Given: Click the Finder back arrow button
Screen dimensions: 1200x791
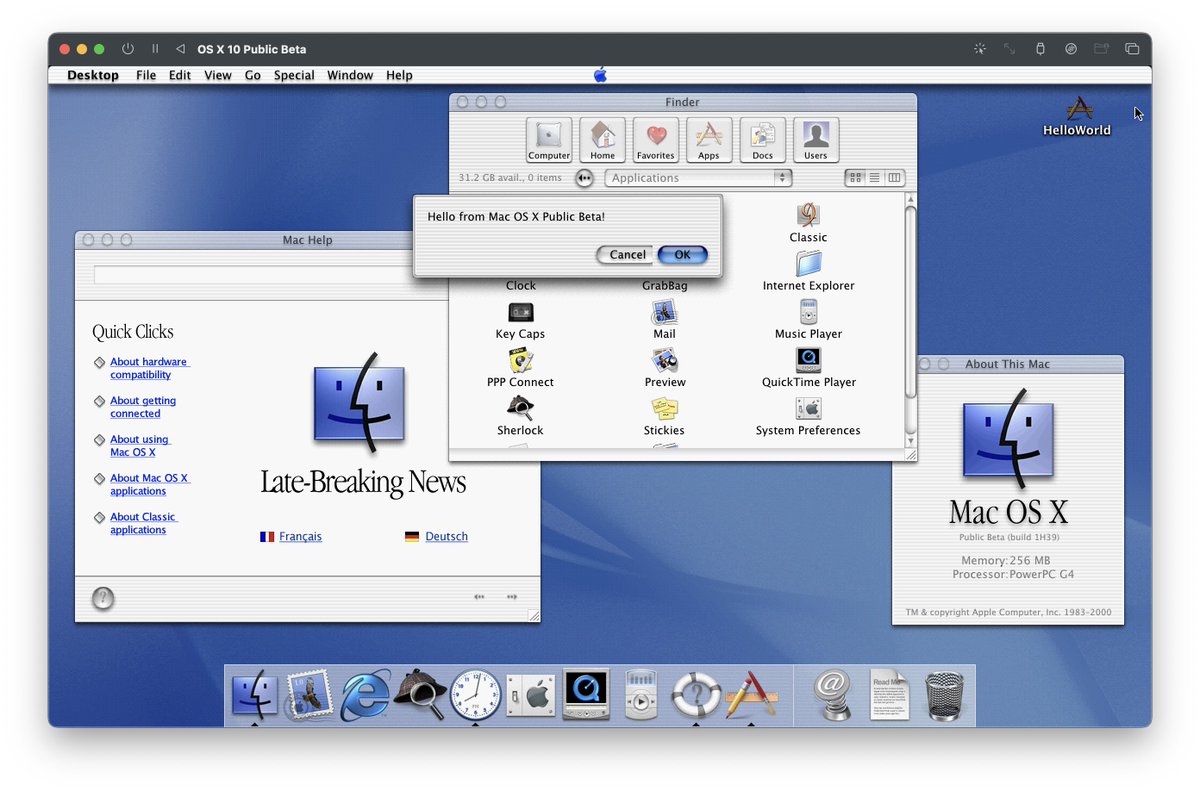Looking at the screenshot, I should (x=585, y=178).
